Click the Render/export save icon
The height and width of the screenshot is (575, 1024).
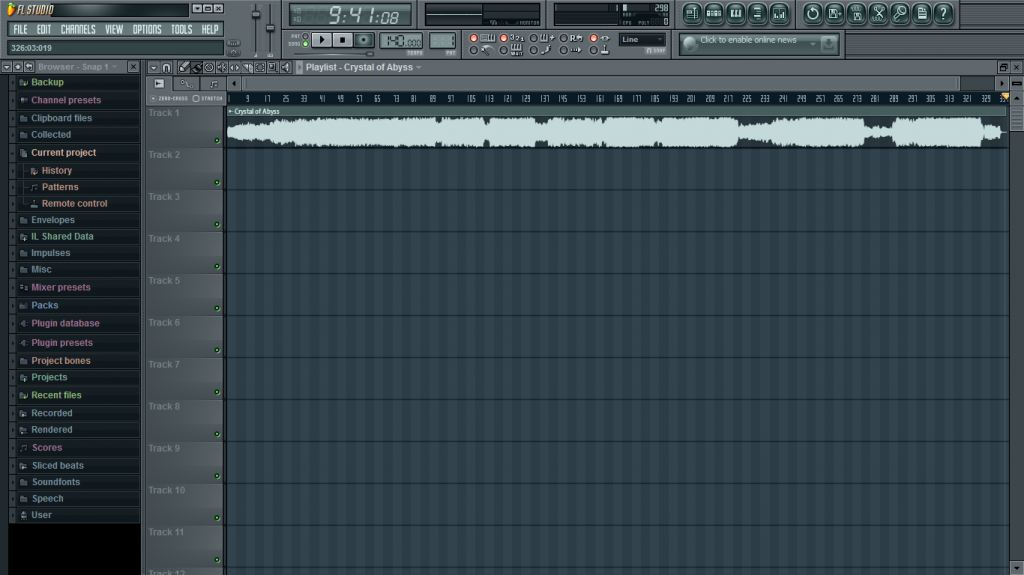point(857,13)
